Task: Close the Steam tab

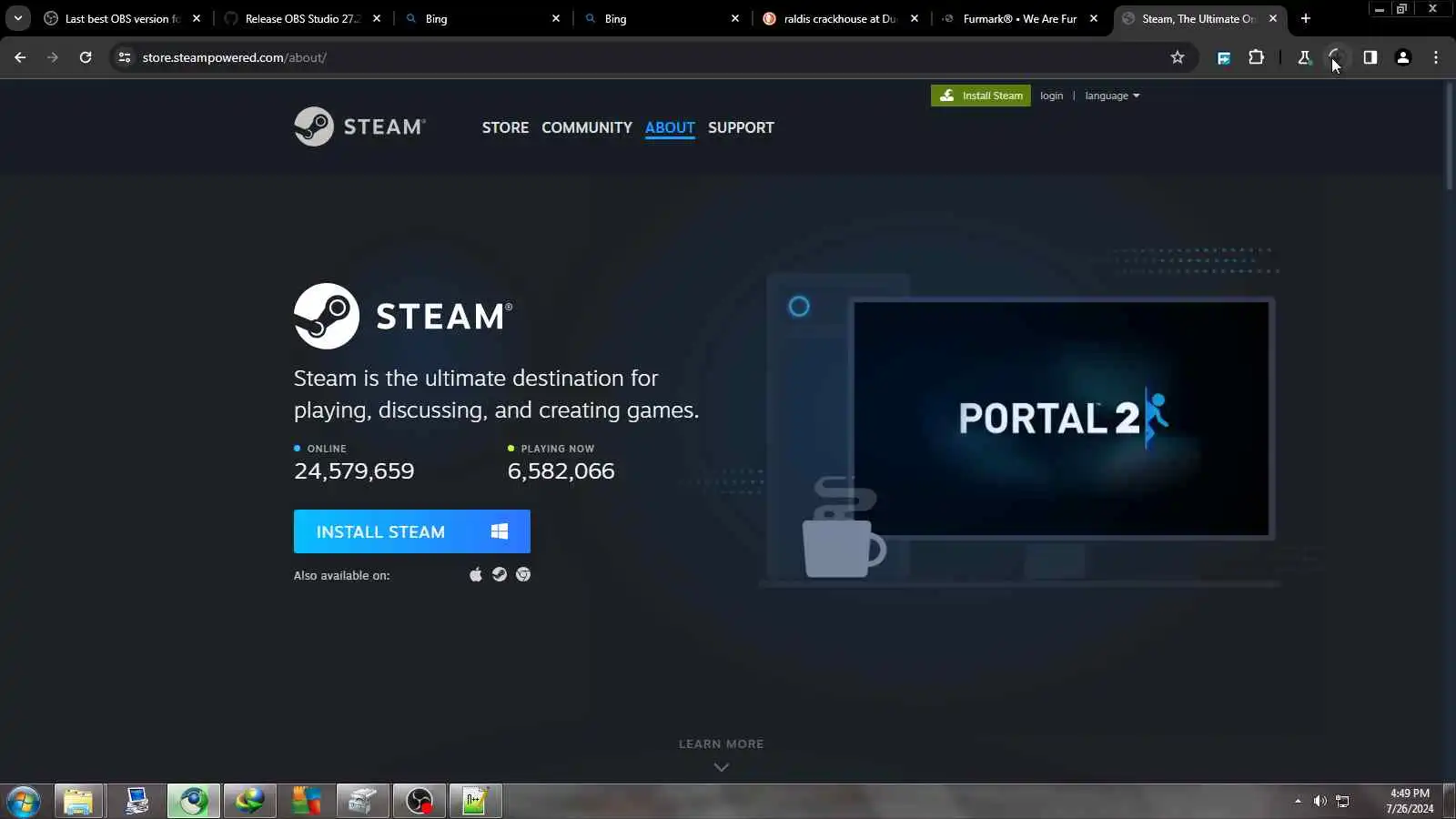Action: pos(1273,18)
